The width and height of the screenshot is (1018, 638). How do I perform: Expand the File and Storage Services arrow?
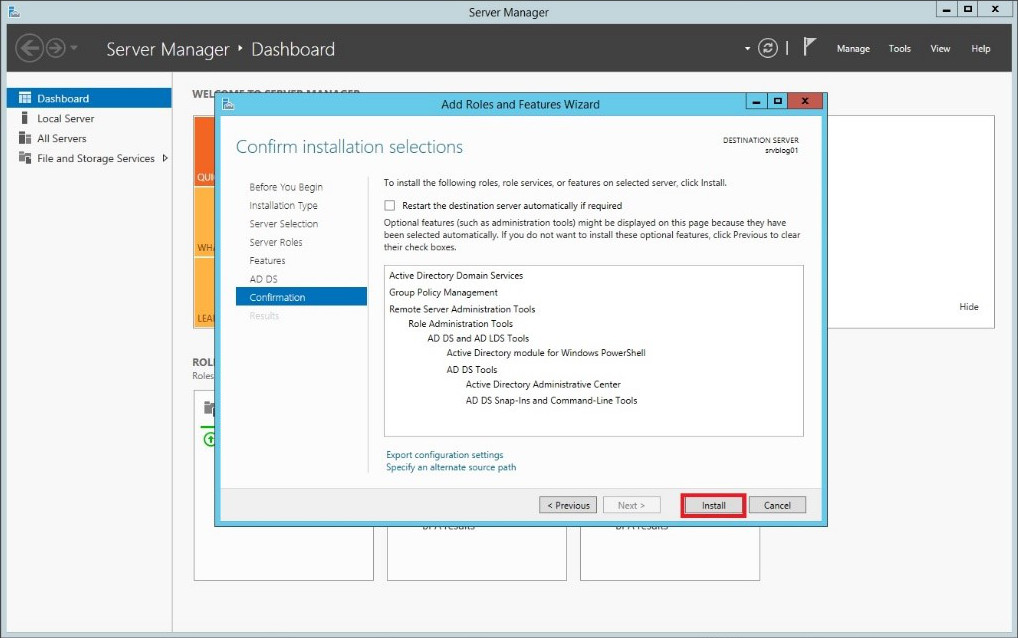165,158
